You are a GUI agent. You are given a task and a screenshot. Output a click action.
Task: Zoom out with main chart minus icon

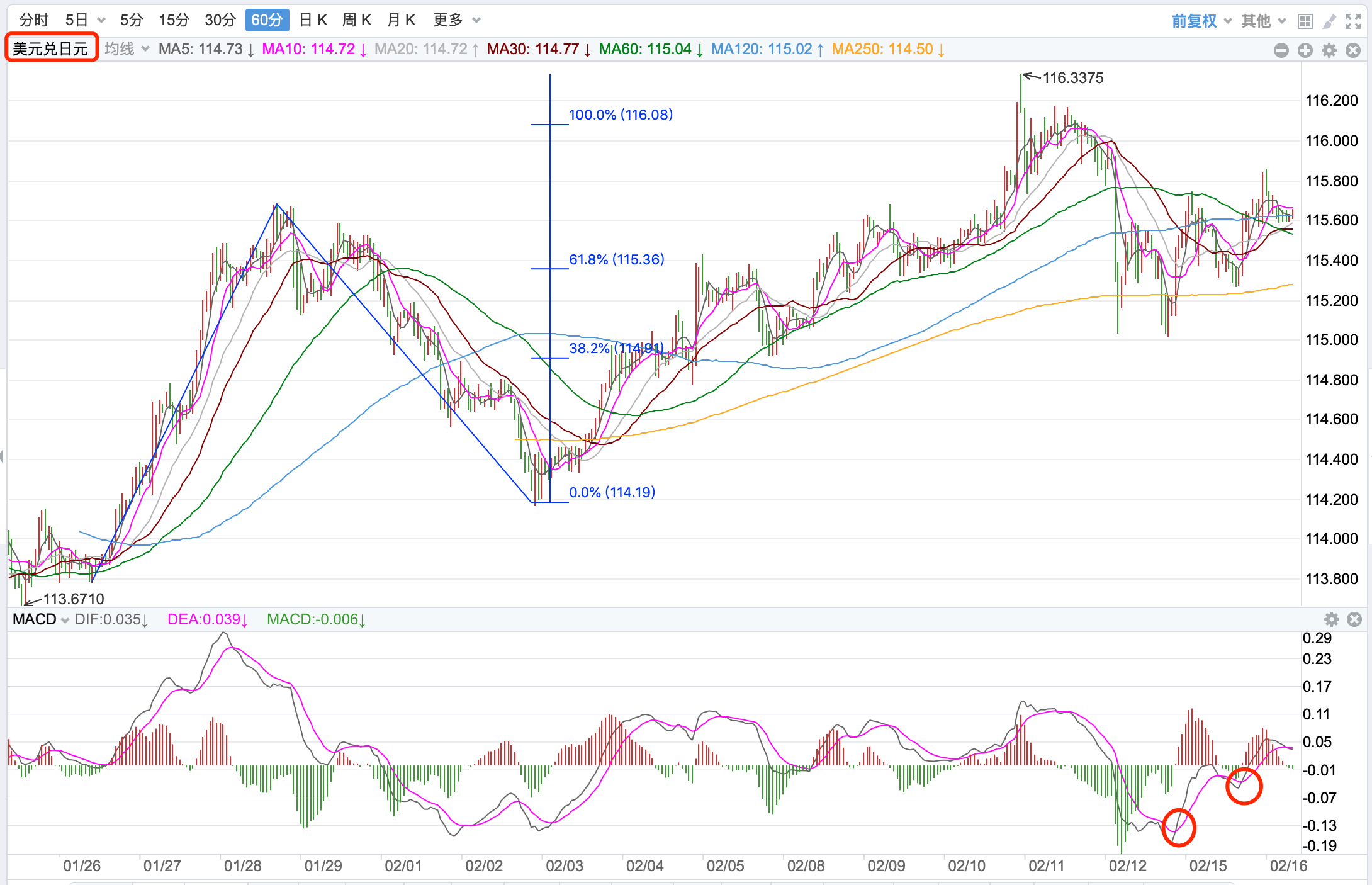click(x=1281, y=50)
